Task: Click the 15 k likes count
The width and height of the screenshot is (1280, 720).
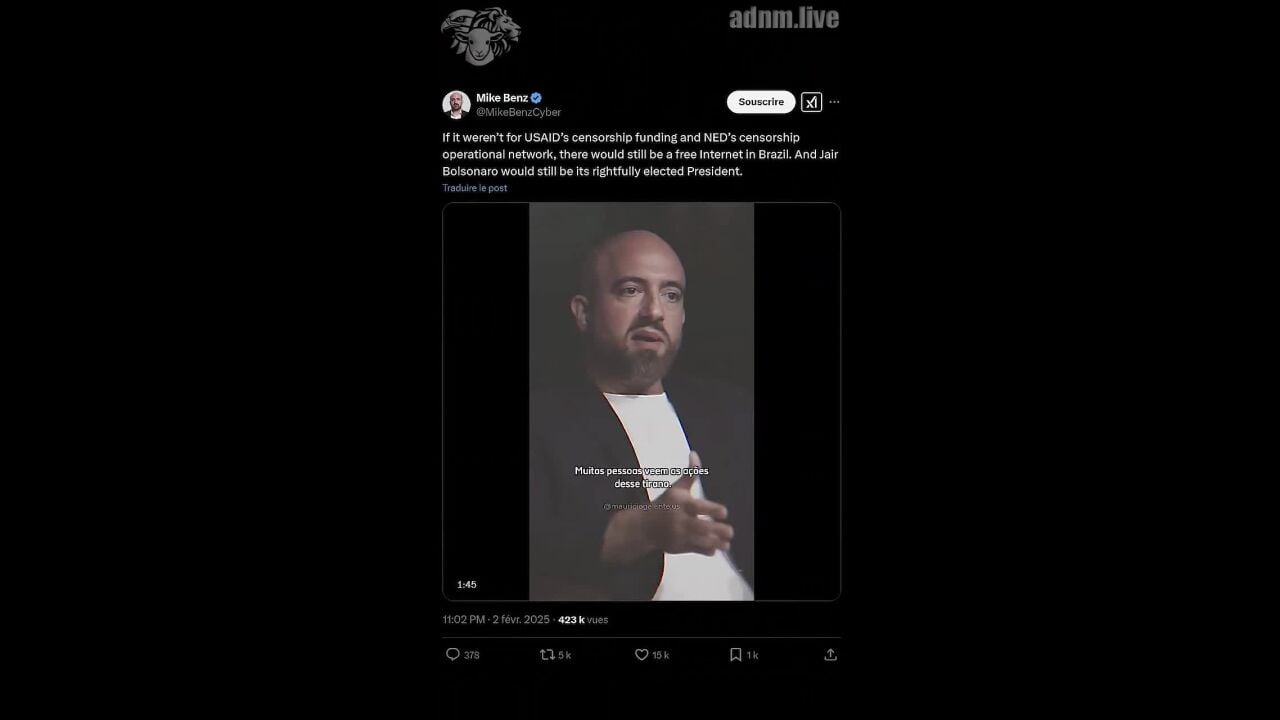Action: pyautogui.click(x=661, y=655)
